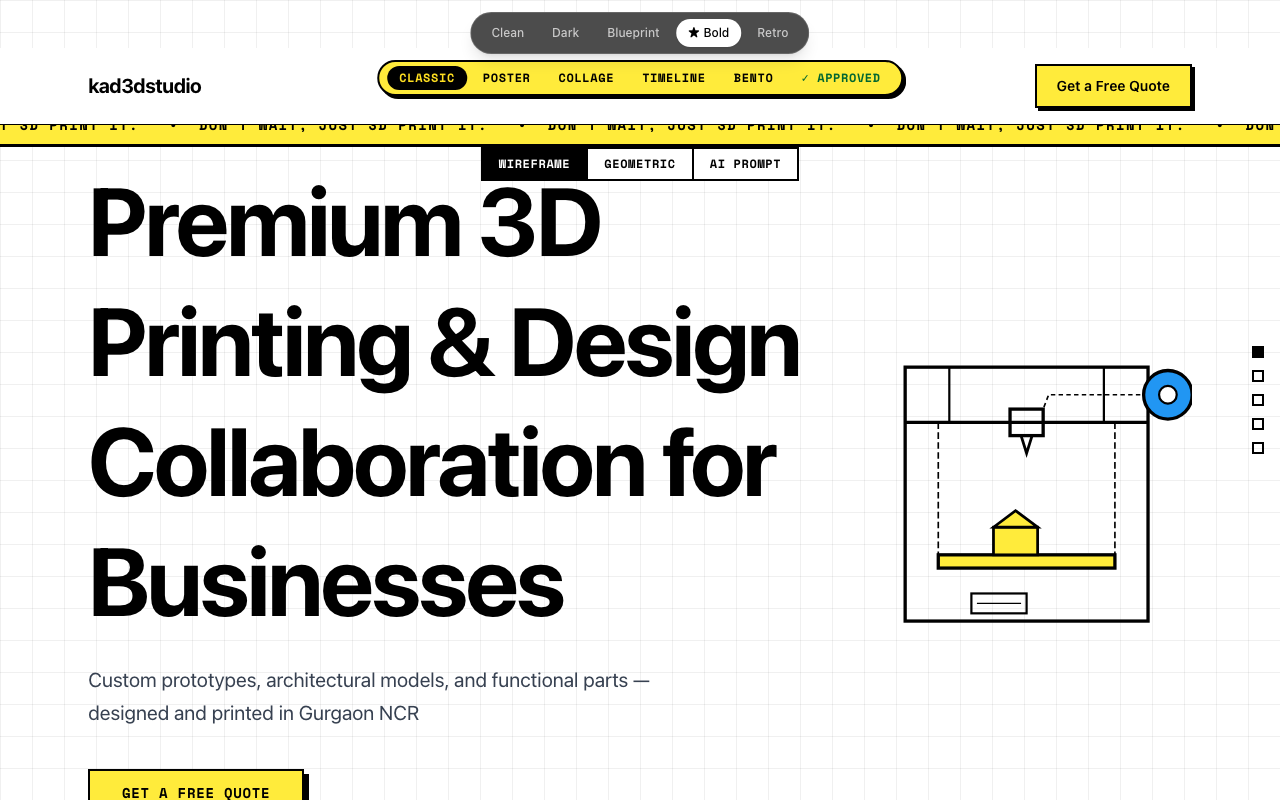Choose the Retro theme option
1280x800 pixels.
click(x=772, y=33)
